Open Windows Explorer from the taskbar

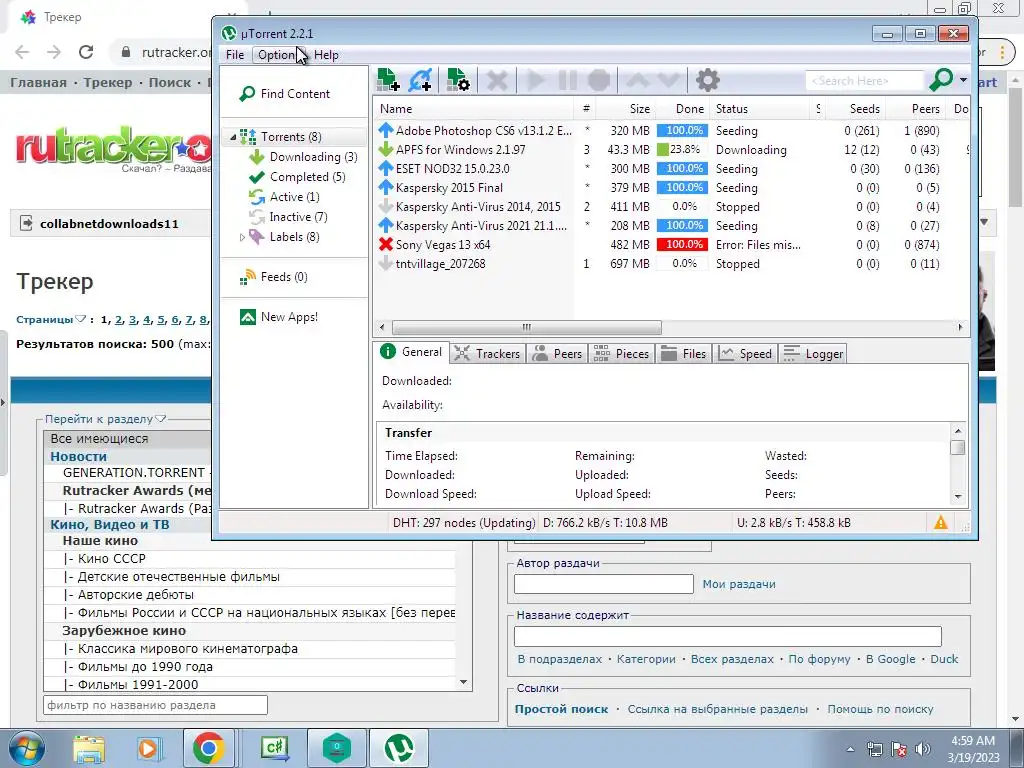89,749
